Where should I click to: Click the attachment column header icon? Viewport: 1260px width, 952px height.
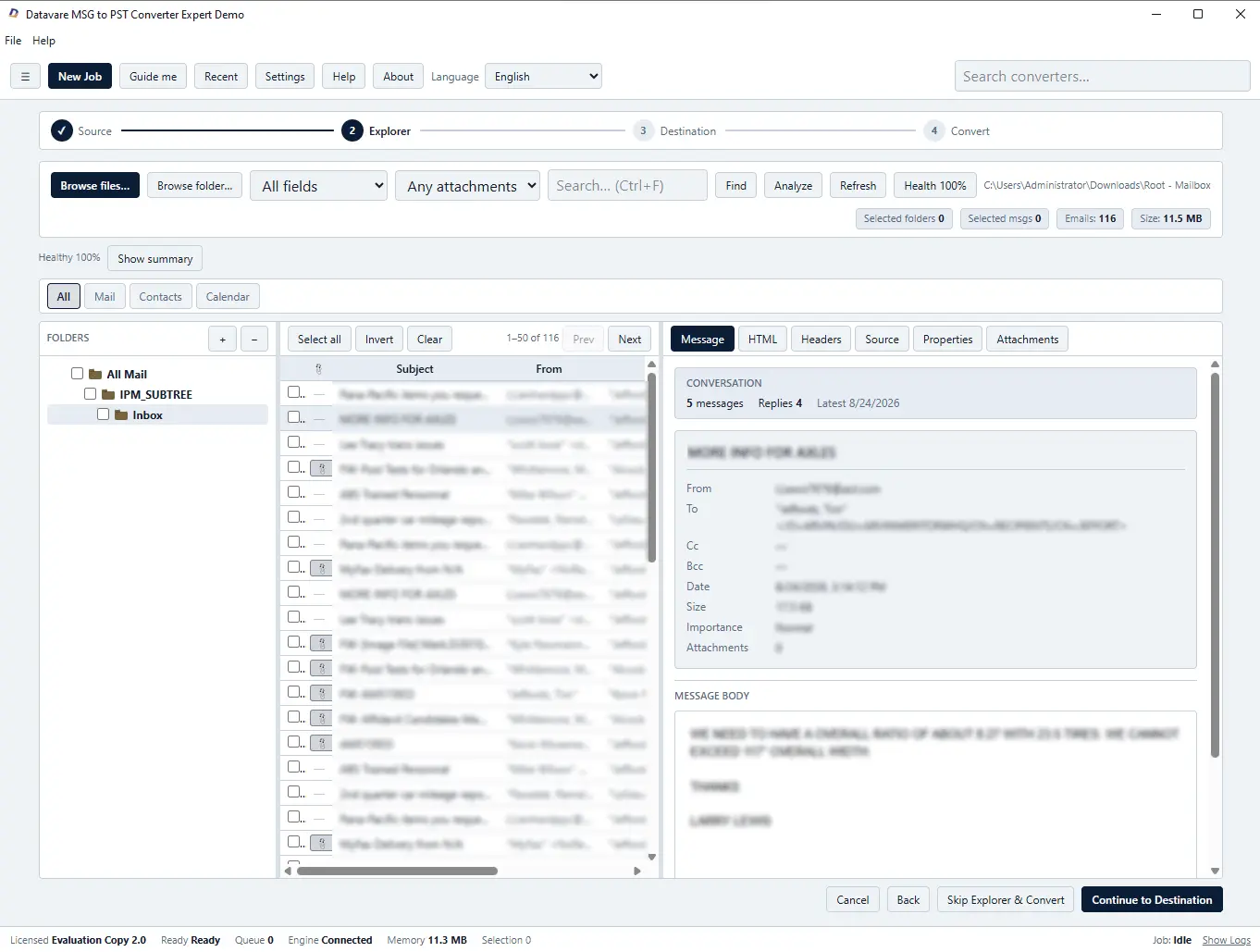318,369
